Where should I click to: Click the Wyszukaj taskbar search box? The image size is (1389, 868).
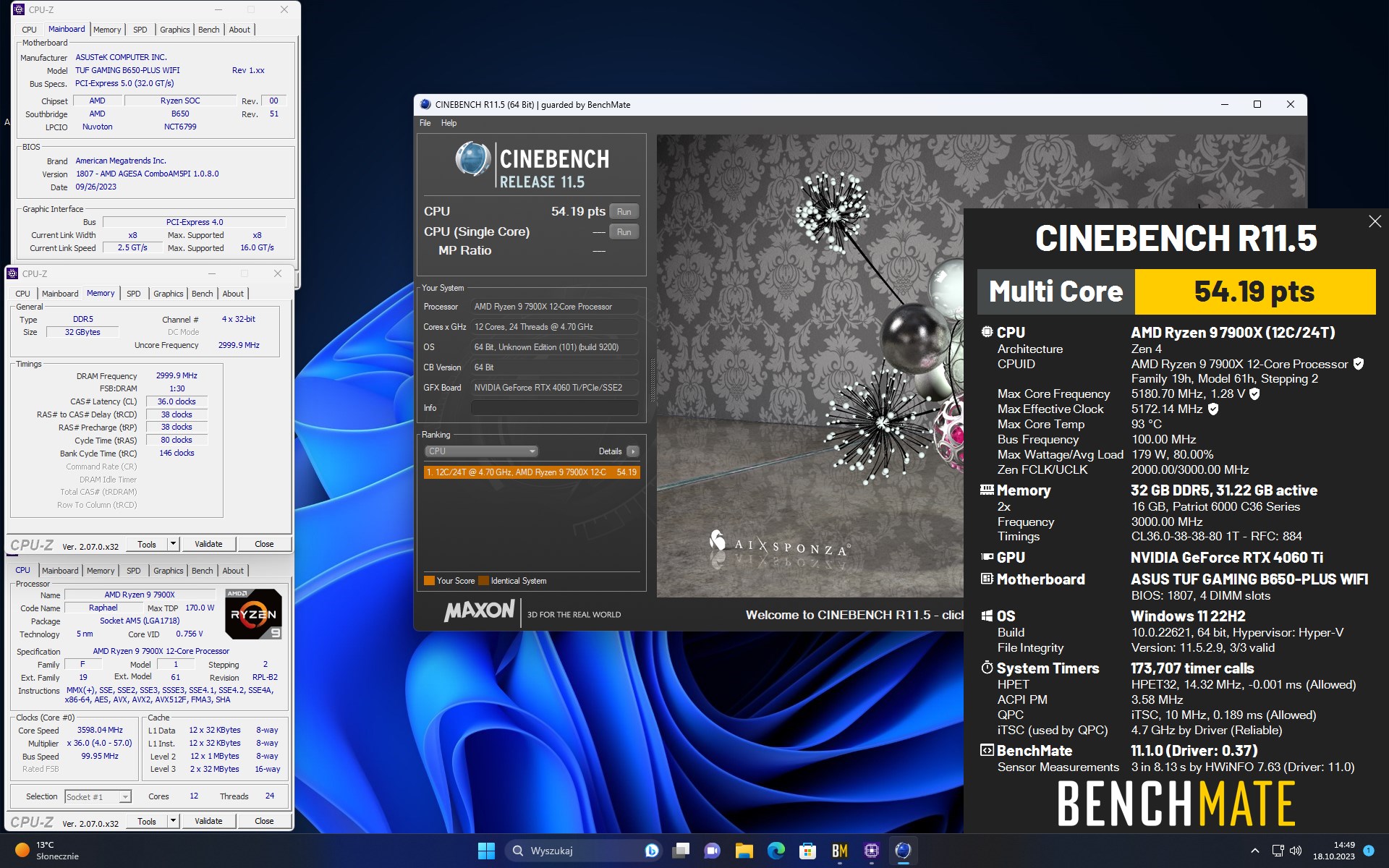pyautogui.click(x=585, y=851)
